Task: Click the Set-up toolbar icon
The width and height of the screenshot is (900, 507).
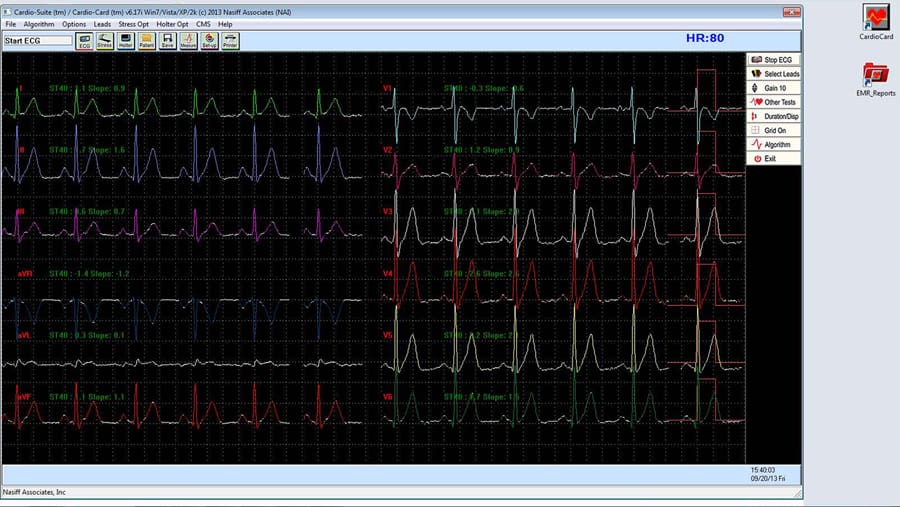Action: [209, 41]
